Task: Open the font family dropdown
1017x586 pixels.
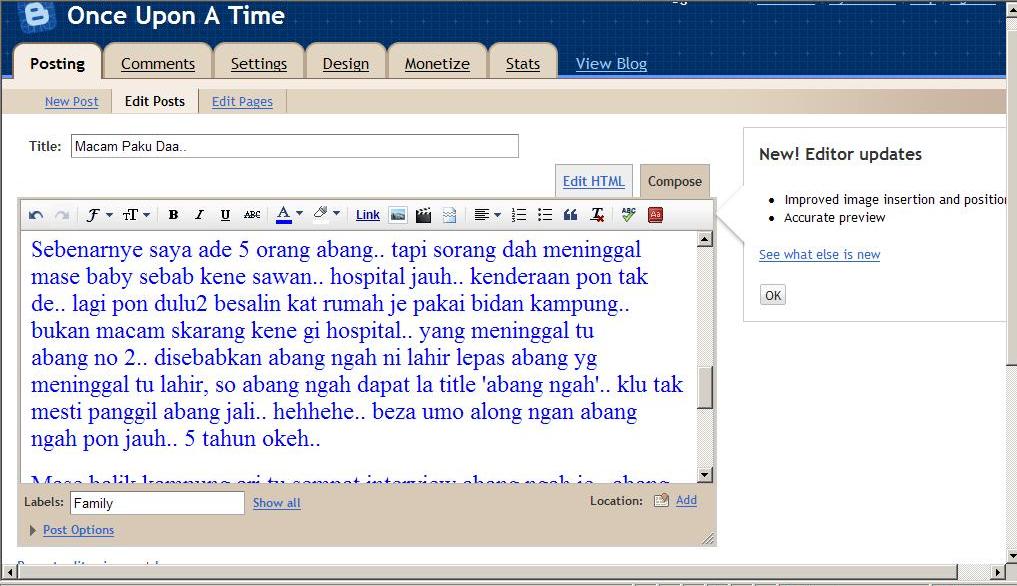Action: (99, 215)
